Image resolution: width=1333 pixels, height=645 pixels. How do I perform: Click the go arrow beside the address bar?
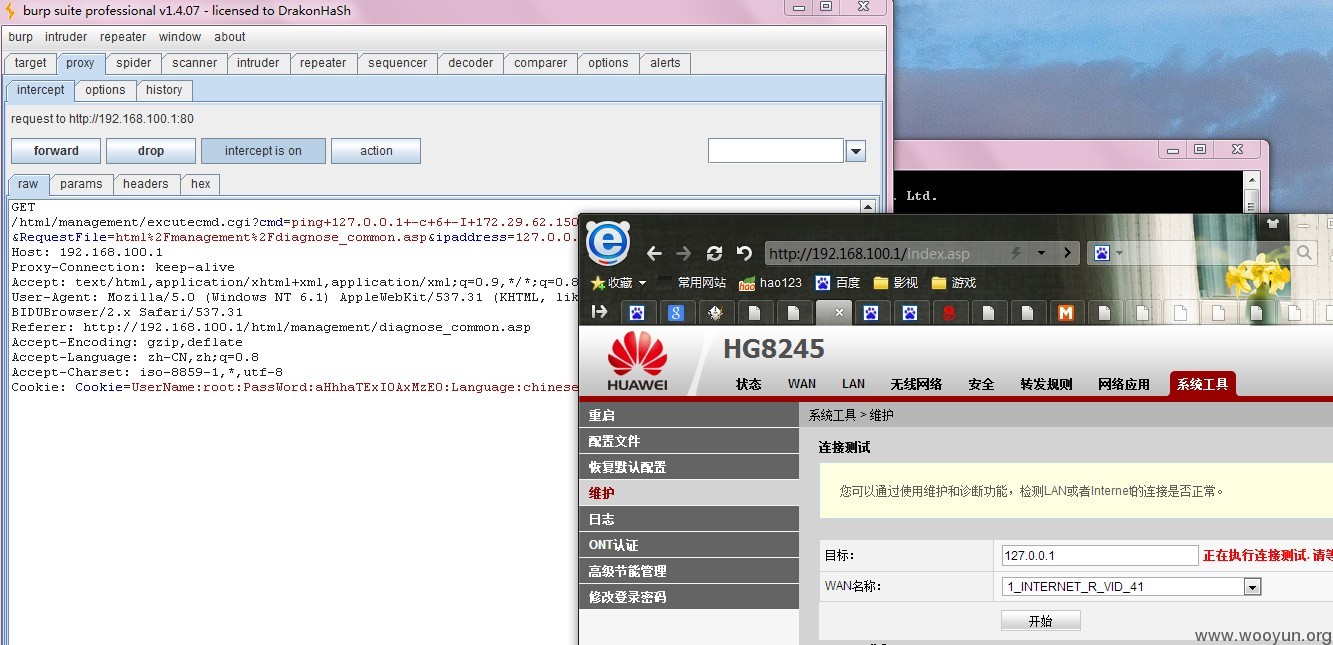click(x=1067, y=253)
